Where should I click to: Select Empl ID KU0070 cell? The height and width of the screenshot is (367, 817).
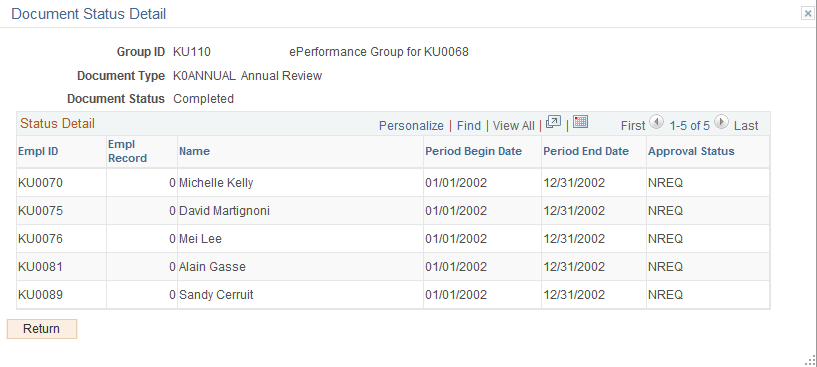[x=41, y=183]
